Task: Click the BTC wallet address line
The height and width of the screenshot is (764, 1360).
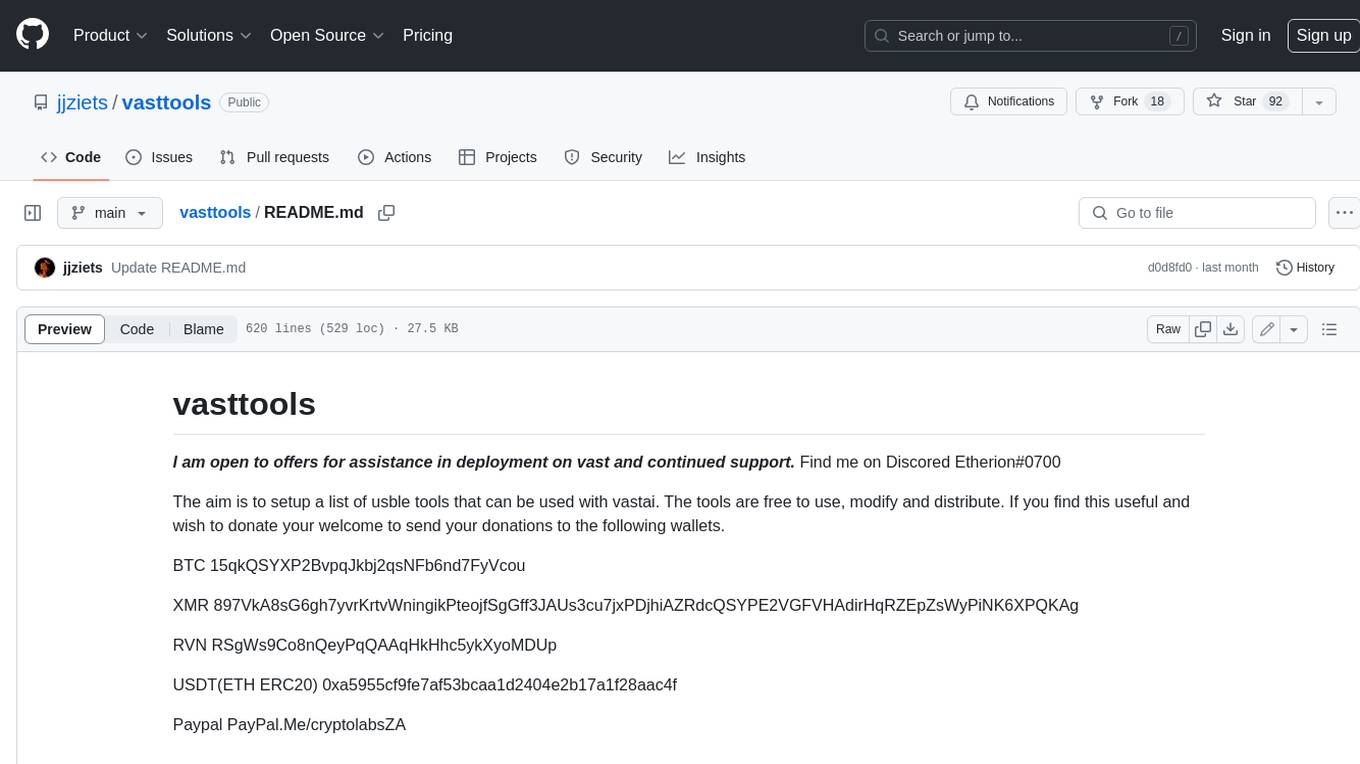Action: point(349,565)
